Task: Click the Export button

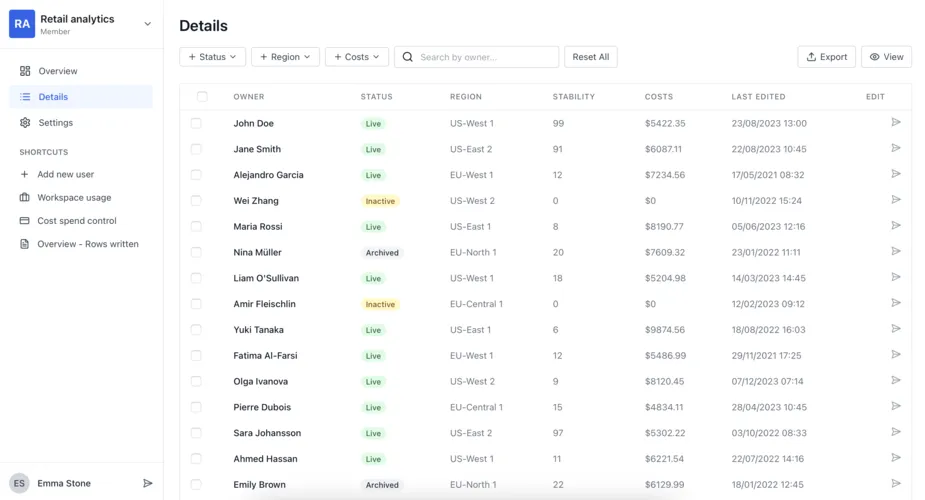Action: tap(826, 57)
